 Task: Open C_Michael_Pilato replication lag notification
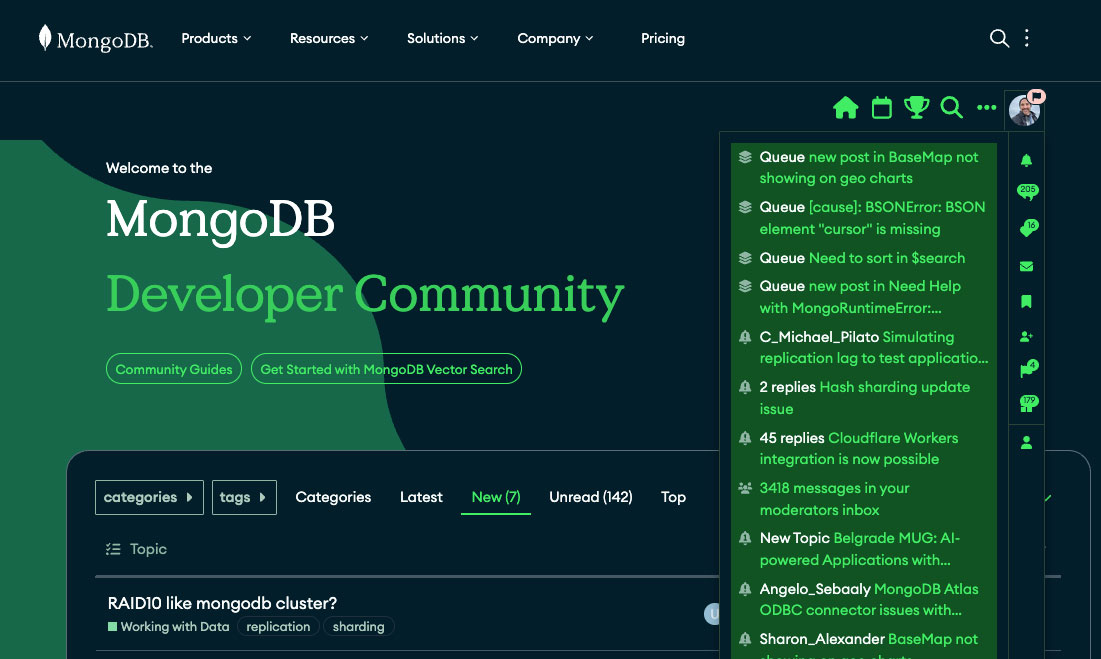864,347
